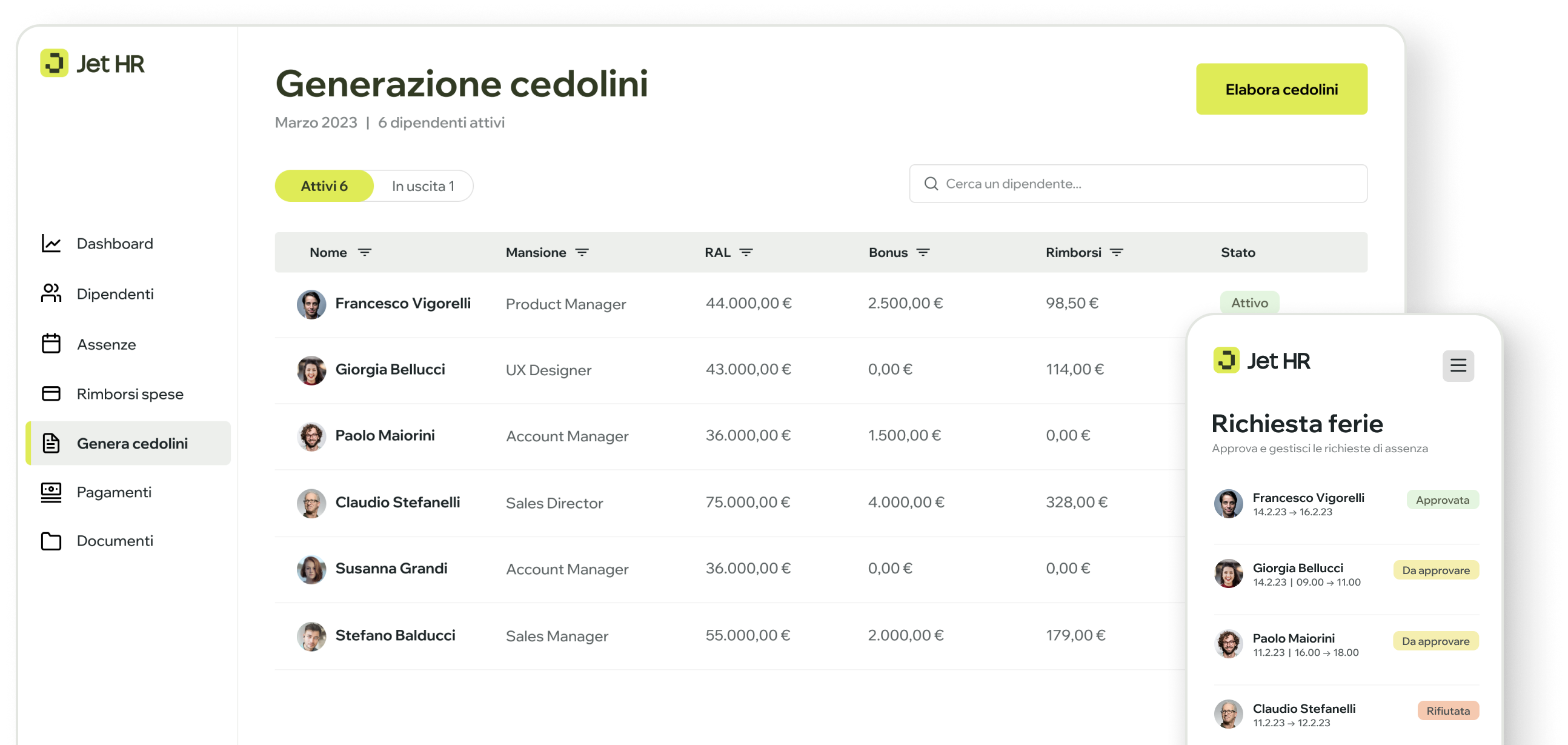Click the 55.000,00 € RAL value

[748, 635]
